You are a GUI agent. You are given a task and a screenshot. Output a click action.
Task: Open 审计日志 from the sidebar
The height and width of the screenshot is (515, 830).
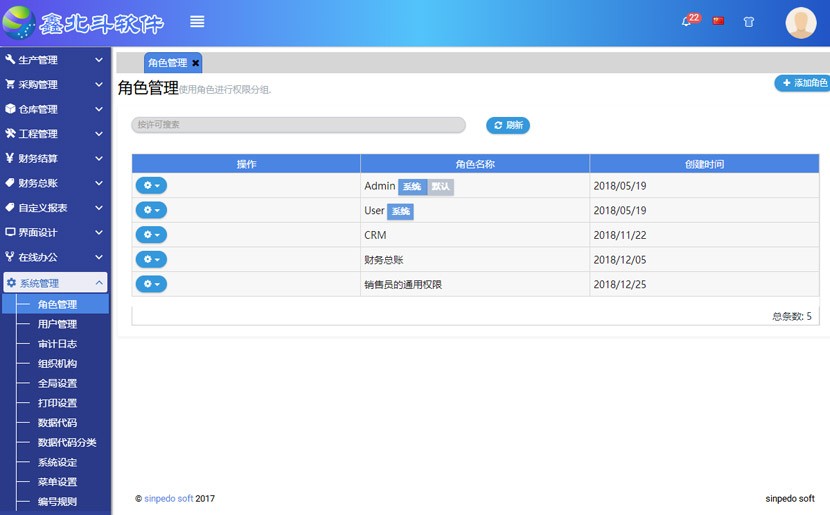point(57,344)
